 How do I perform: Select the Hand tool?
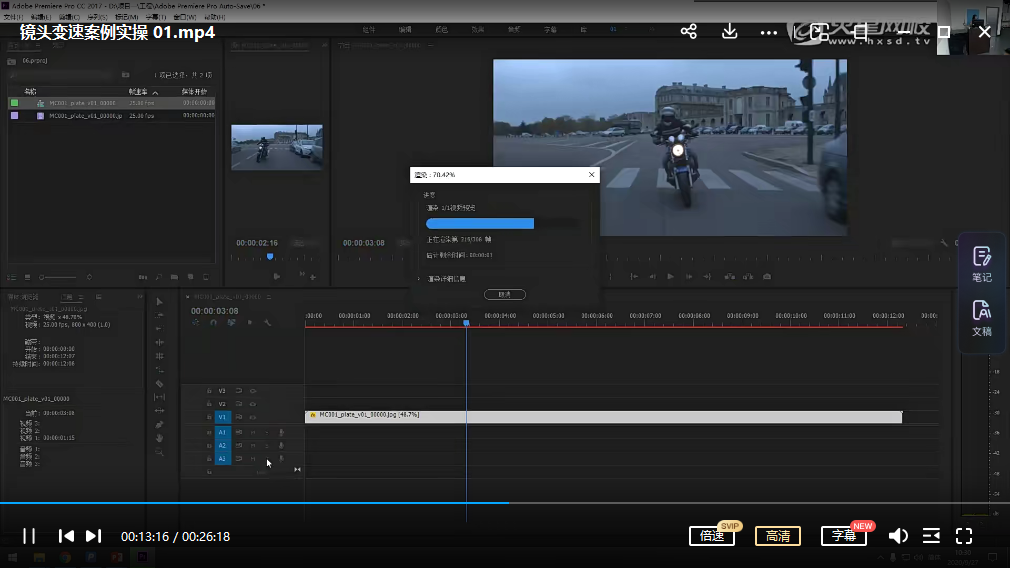coord(160,438)
